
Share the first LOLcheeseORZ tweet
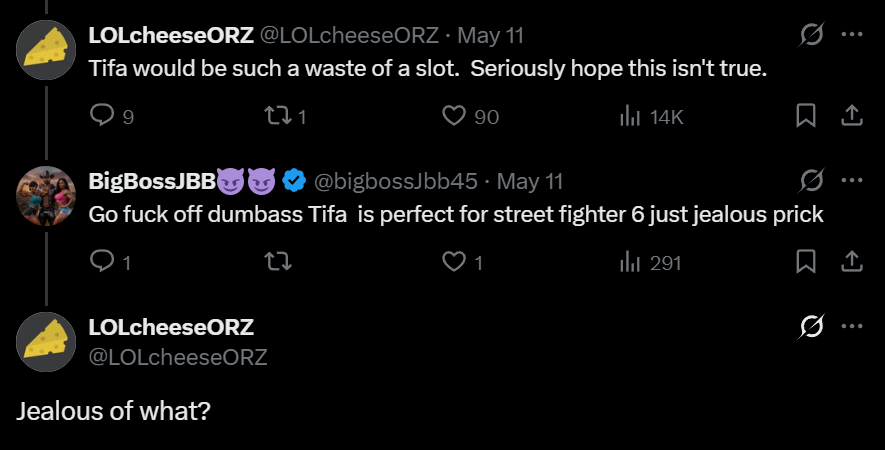click(852, 116)
